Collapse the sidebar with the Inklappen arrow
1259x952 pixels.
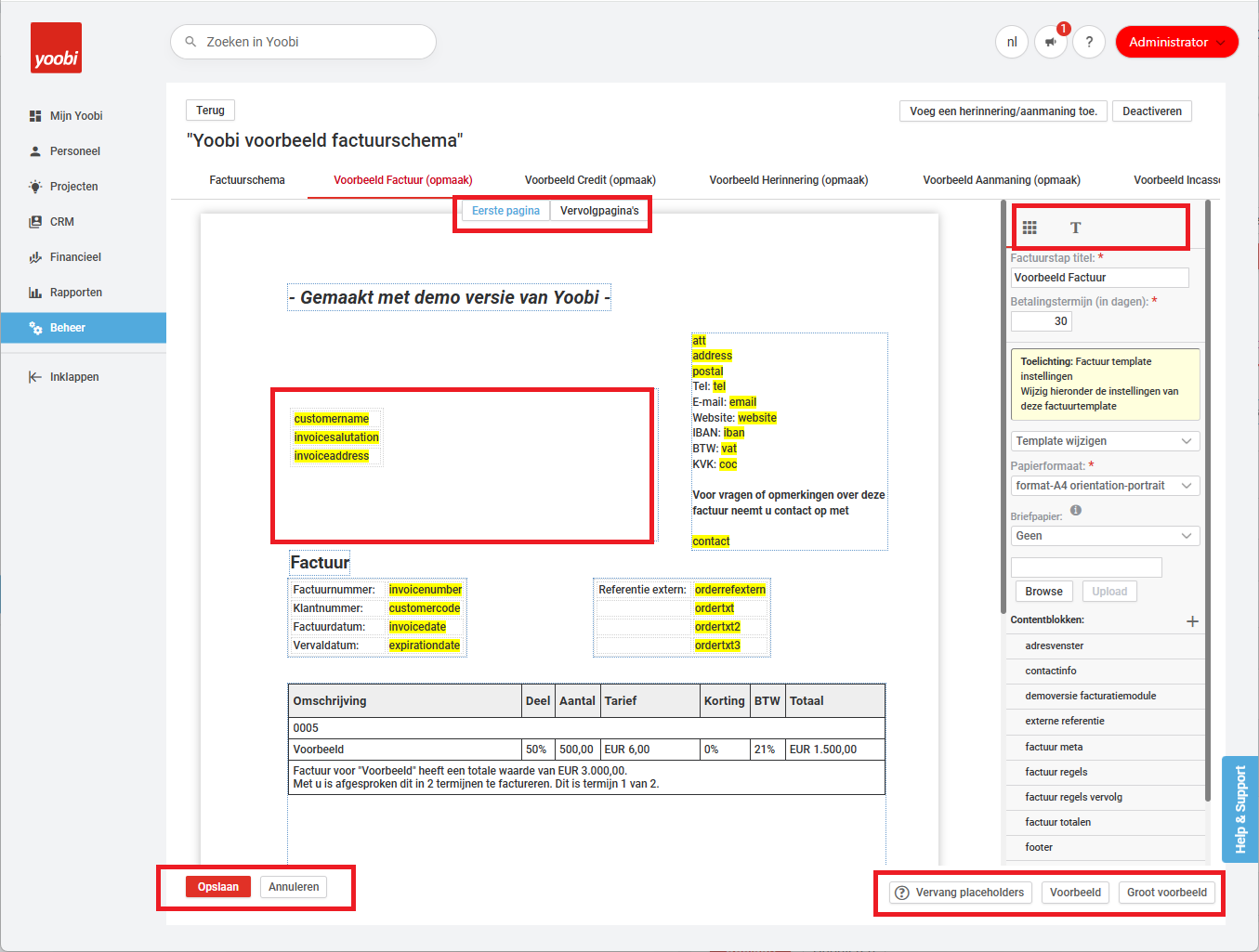[35, 377]
